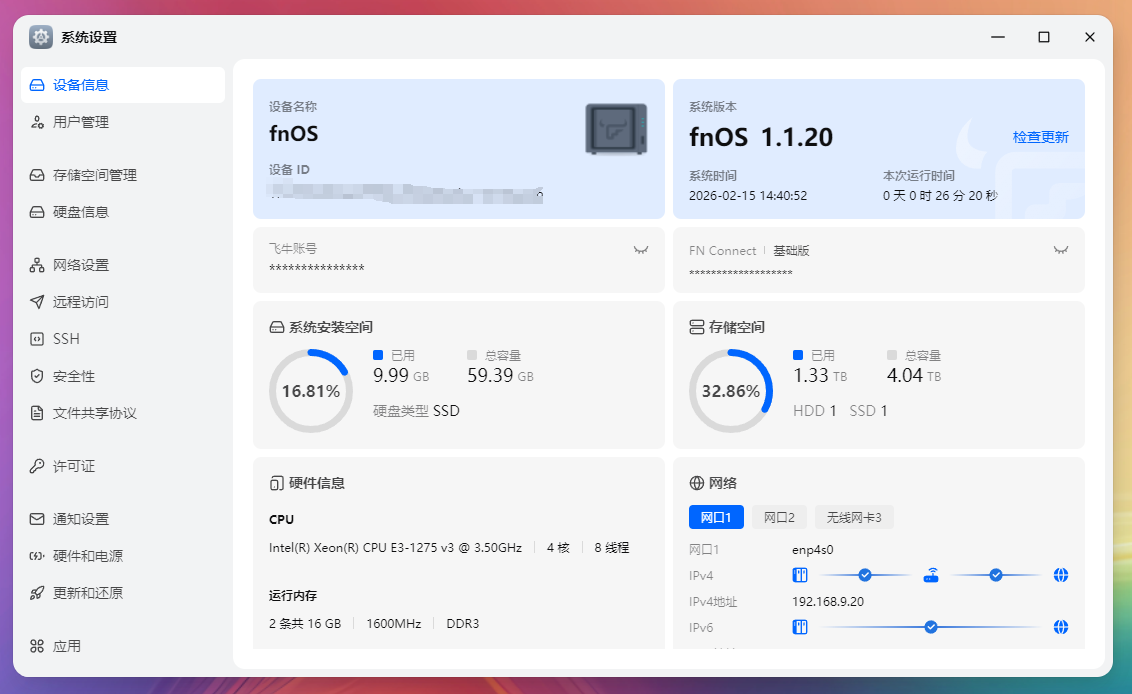Click the 存储空间 heading icon
The height and width of the screenshot is (694, 1132).
697,327
